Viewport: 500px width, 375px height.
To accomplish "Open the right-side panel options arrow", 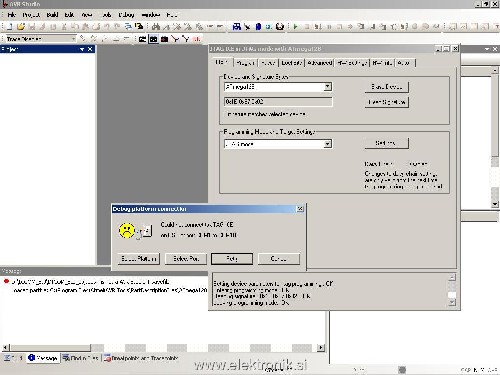I will coord(487,49).
